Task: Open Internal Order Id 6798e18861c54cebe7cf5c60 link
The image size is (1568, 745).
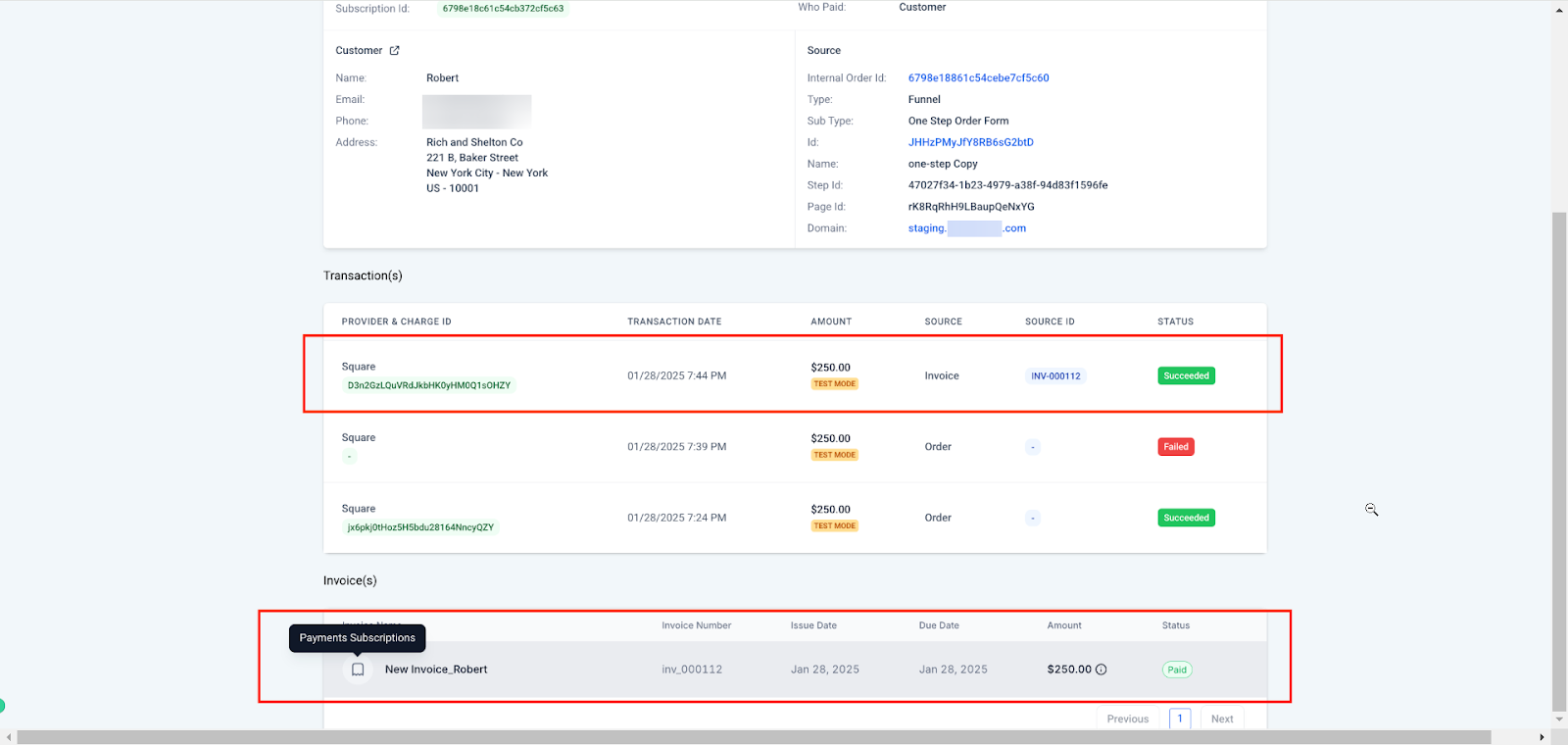Action: 978,78
